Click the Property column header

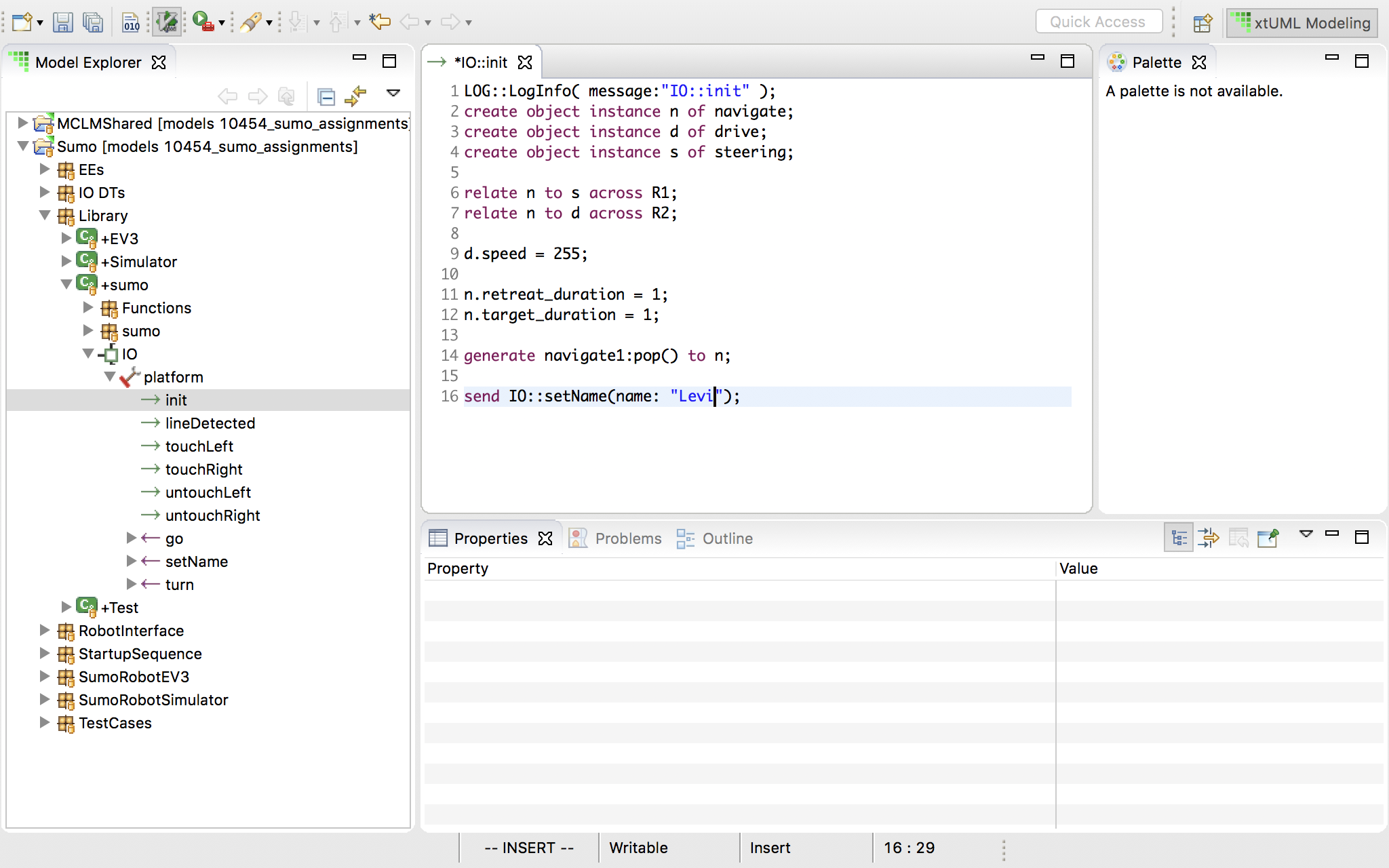[x=740, y=568]
